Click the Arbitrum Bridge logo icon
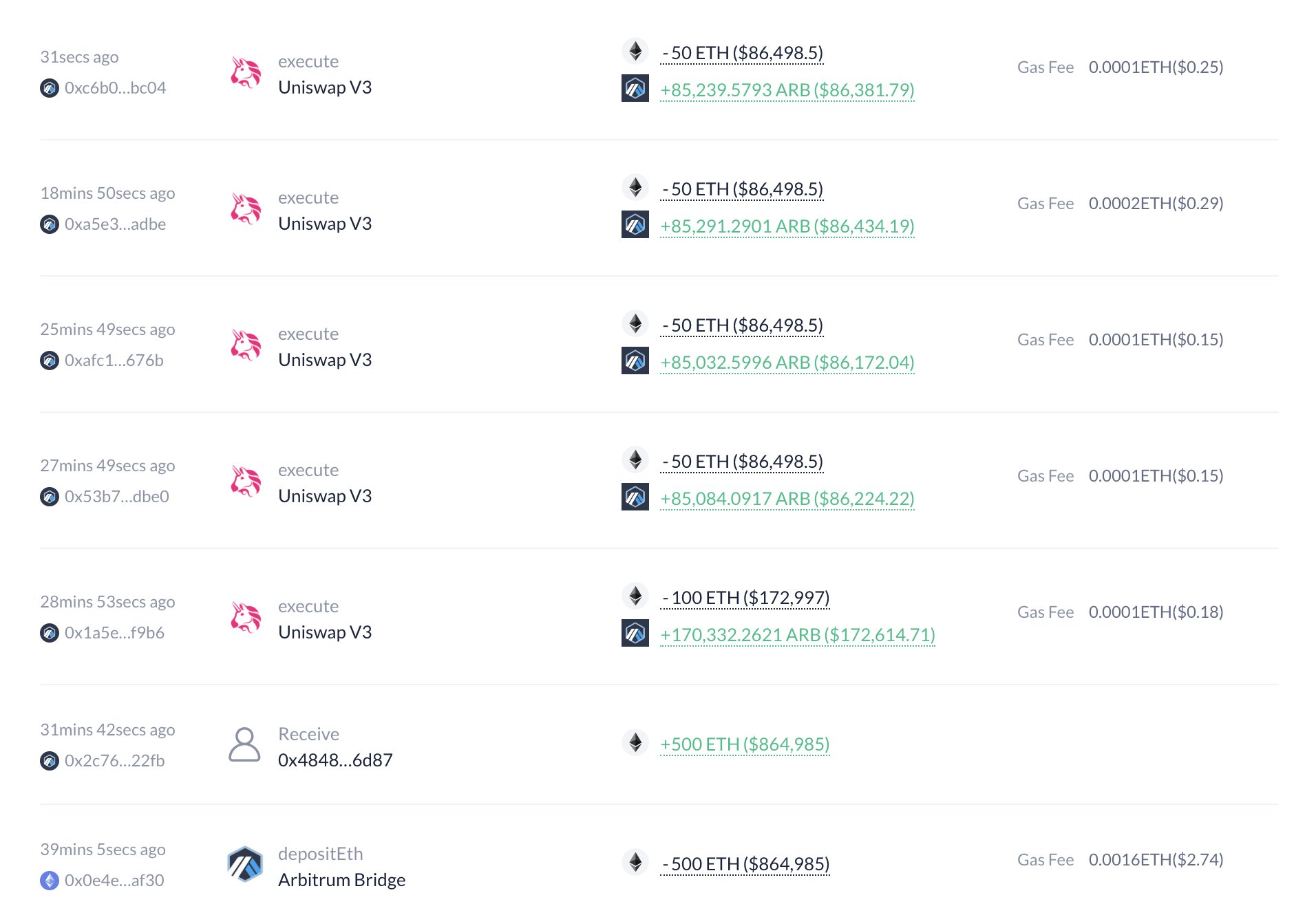The image size is (1316, 915). click(245, 865)
